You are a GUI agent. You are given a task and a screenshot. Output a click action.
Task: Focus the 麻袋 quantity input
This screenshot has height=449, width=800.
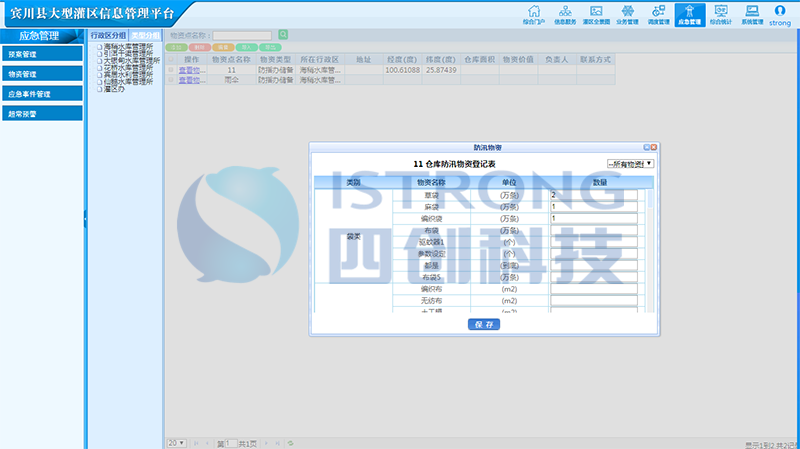(x=594, y=207)
